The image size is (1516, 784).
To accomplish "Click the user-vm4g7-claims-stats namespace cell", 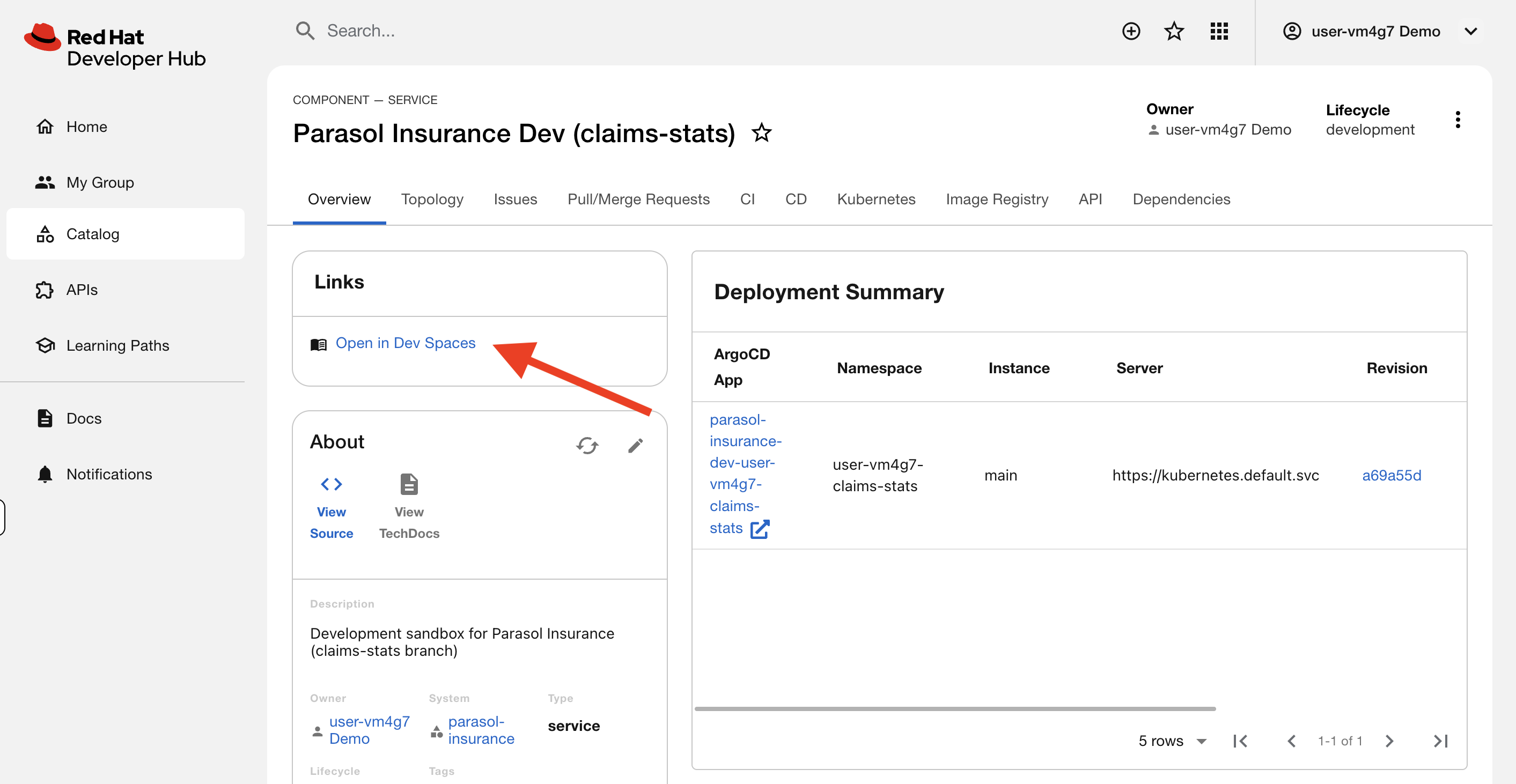I will [x=878, y=475].
